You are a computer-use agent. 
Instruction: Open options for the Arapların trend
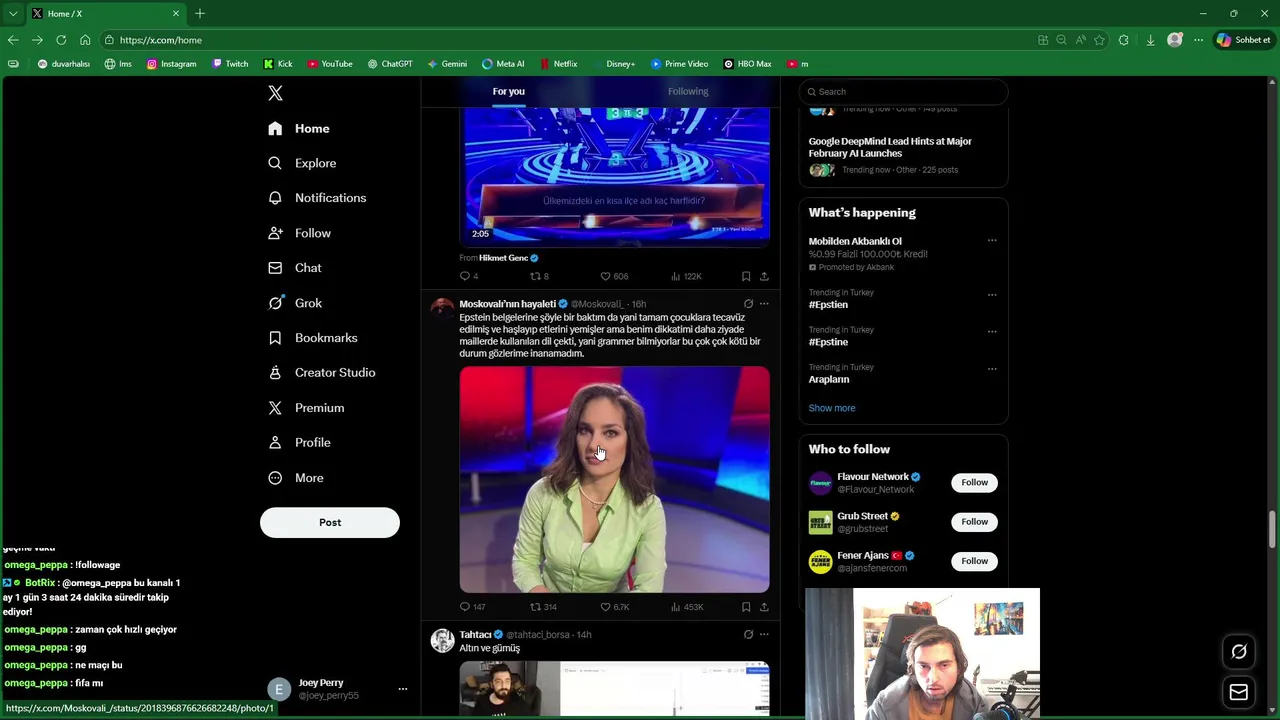(x=992, y=368)
